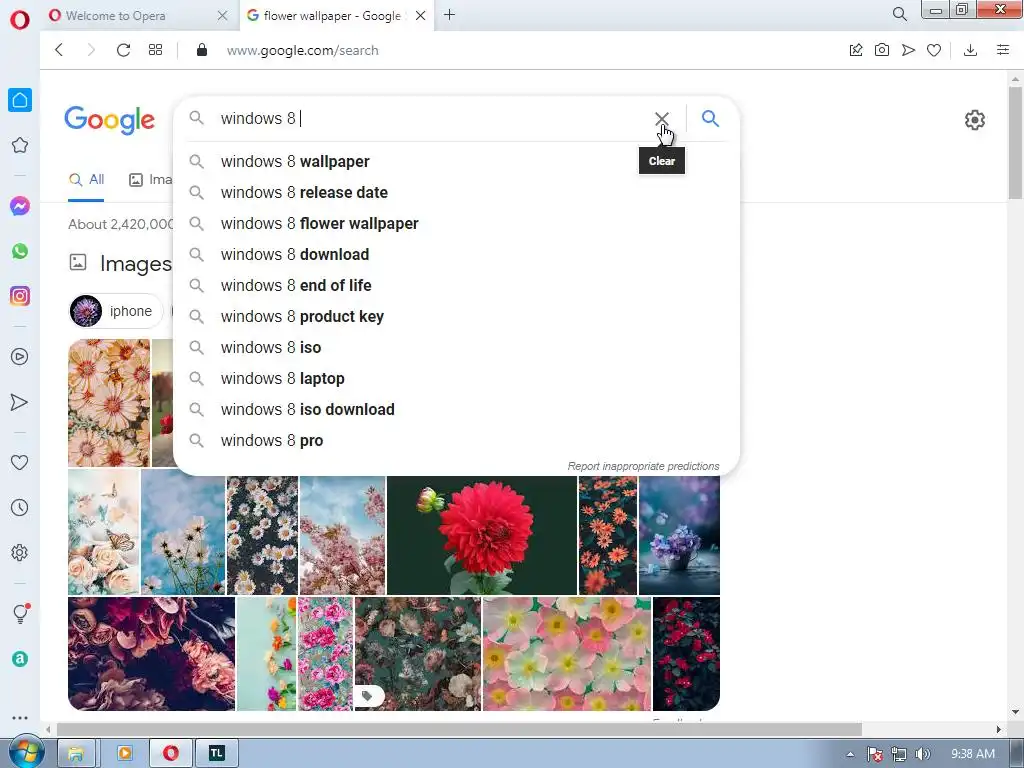Click in the search text field
1024x768 pixels.
click(431, 118)
